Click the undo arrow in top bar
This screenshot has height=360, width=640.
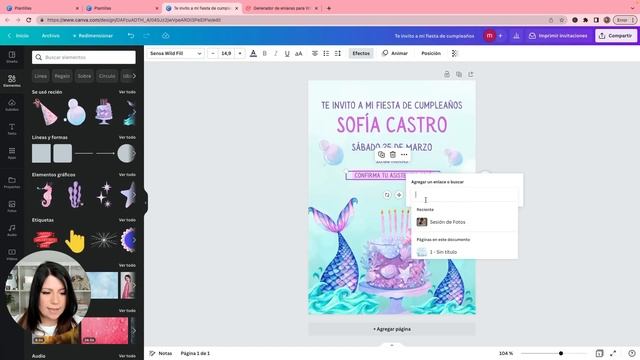click(x=131, y=36)
